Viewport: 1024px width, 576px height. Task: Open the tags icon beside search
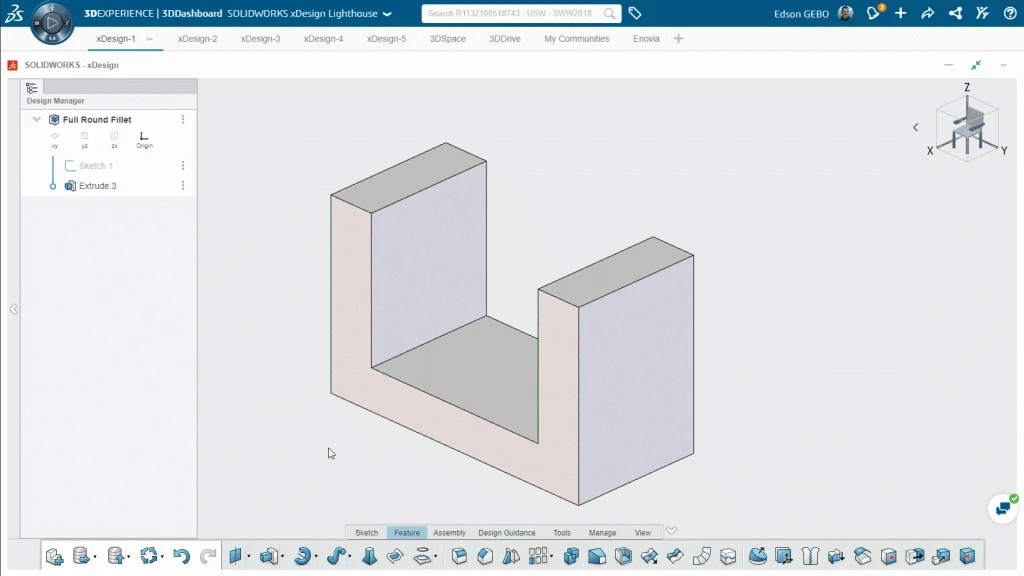pyautogui.click(x=635, y=13)
